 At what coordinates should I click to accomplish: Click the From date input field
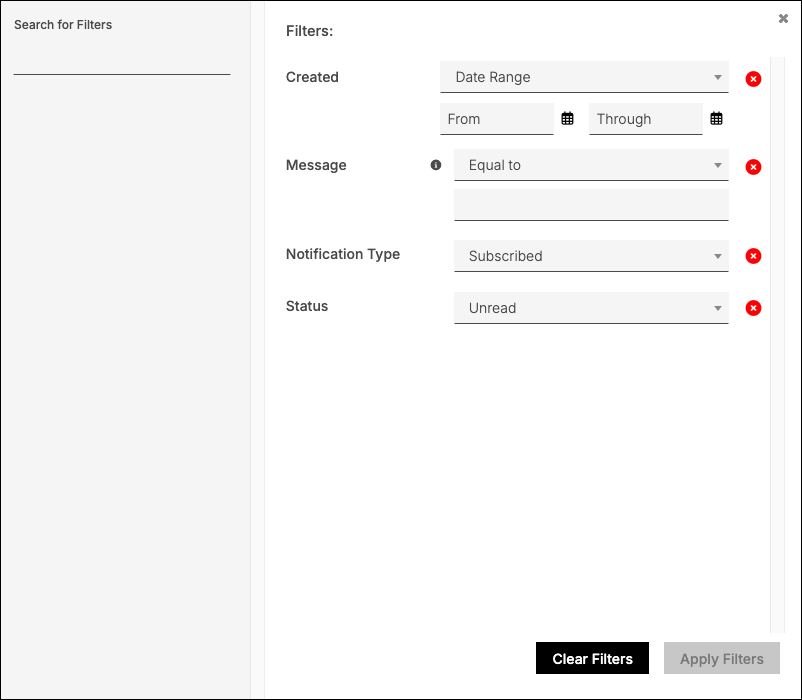click(x=497, y=119)
